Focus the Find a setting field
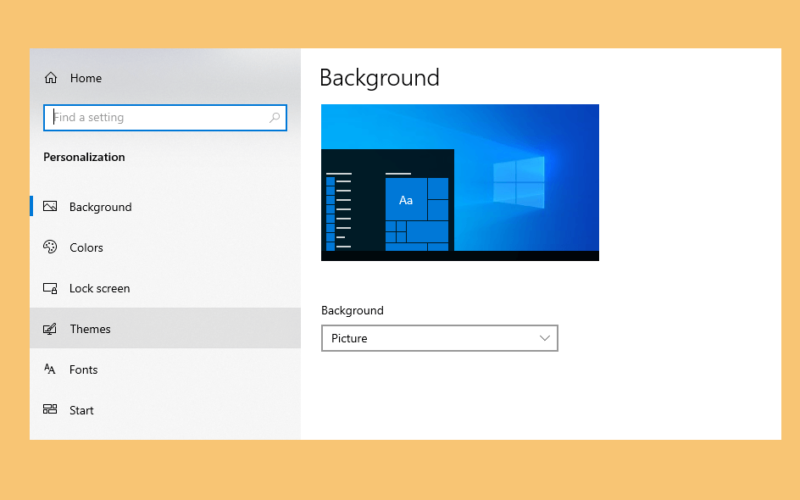 pyautogui.click(x=165, y=117)
